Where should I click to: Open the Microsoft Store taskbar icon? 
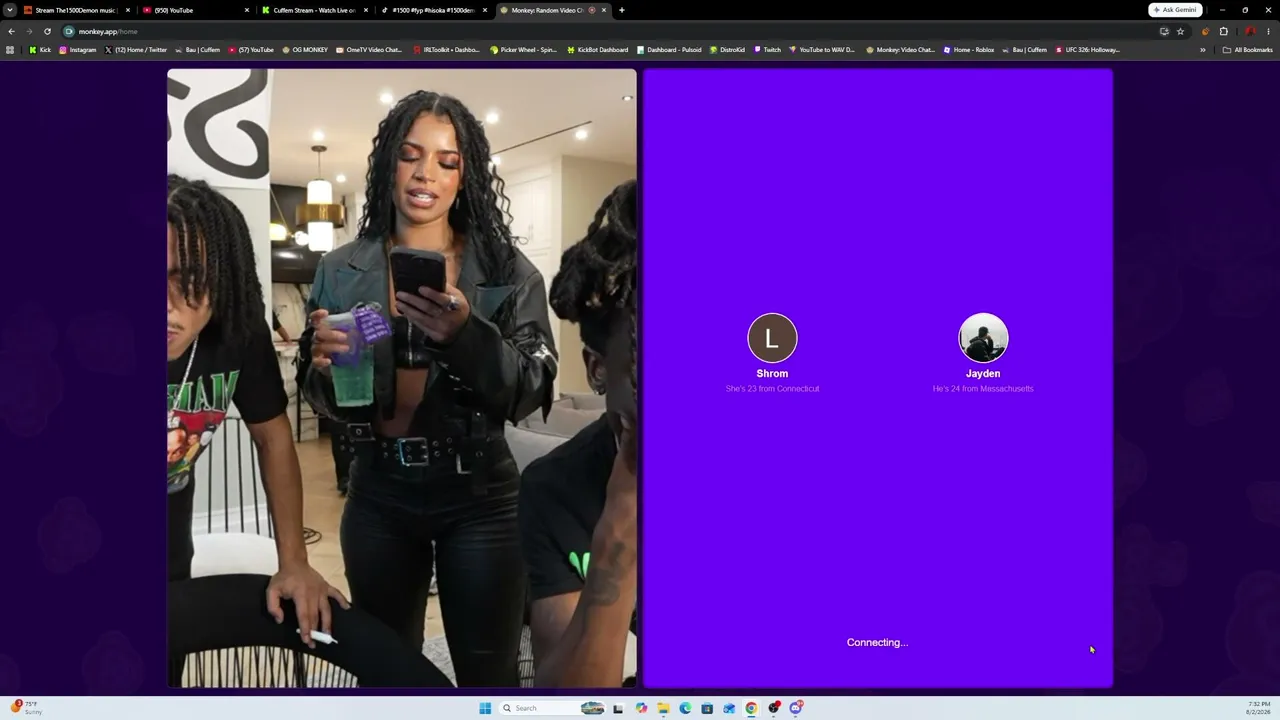(x=707, y=708)
